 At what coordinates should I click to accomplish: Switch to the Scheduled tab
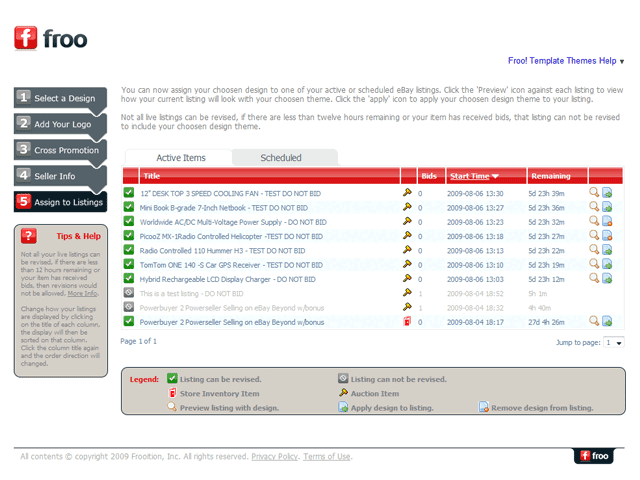pyautogui.click(x=284, y=158)
